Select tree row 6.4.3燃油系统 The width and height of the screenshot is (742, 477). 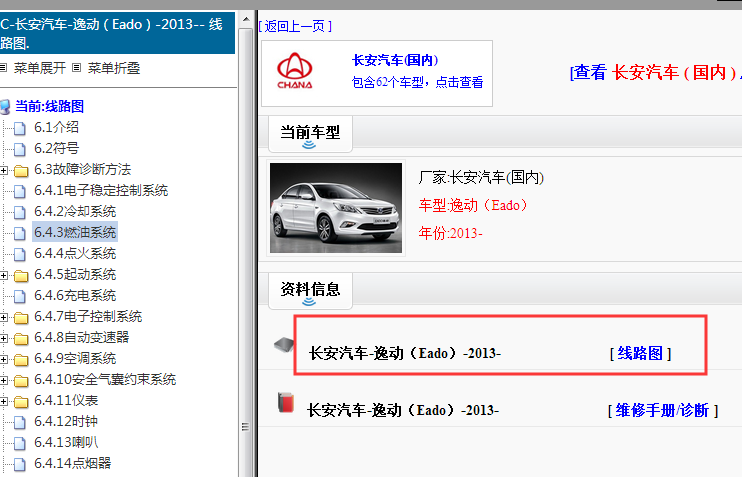click(x=75, y=232)
